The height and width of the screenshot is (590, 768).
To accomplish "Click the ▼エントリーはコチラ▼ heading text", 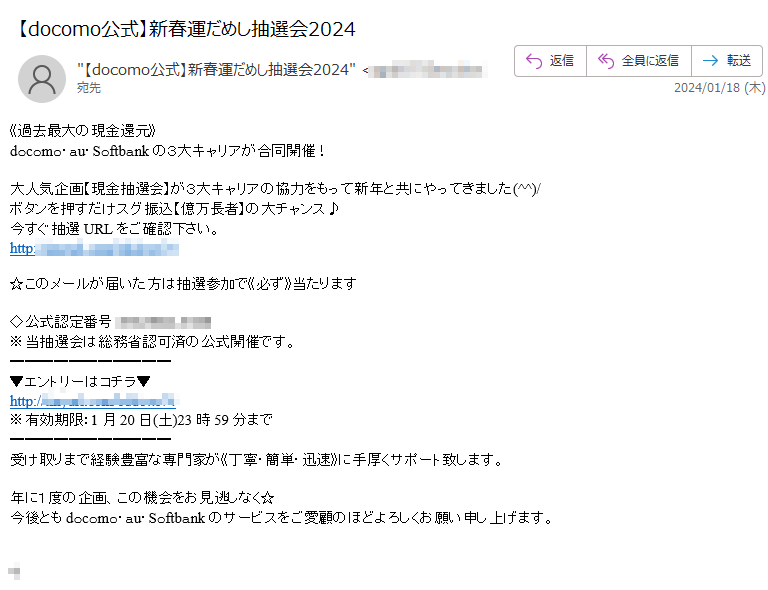I will pos(80,381).
